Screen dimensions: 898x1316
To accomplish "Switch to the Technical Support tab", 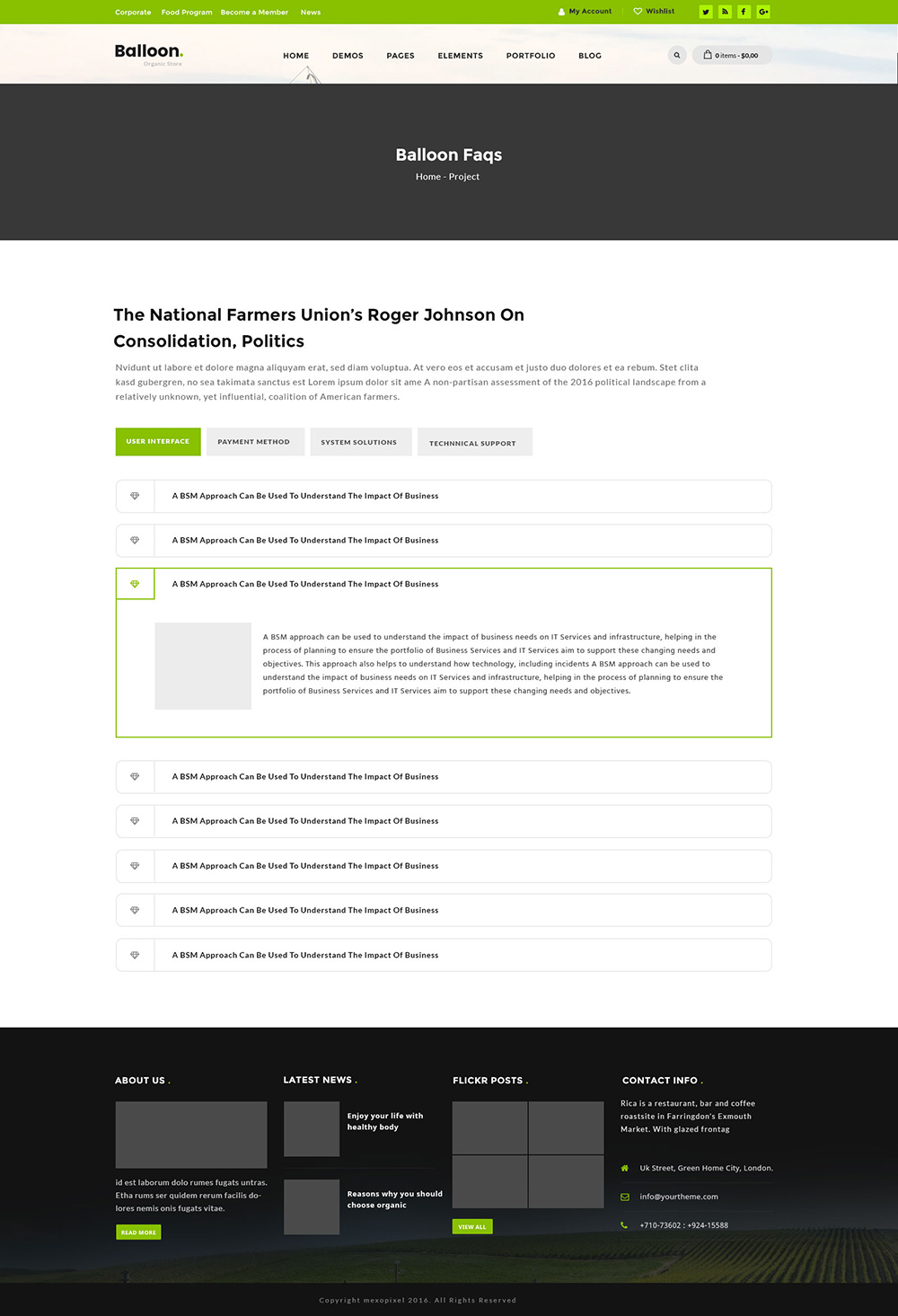I will pyautogui.click(x=473, y=442).
